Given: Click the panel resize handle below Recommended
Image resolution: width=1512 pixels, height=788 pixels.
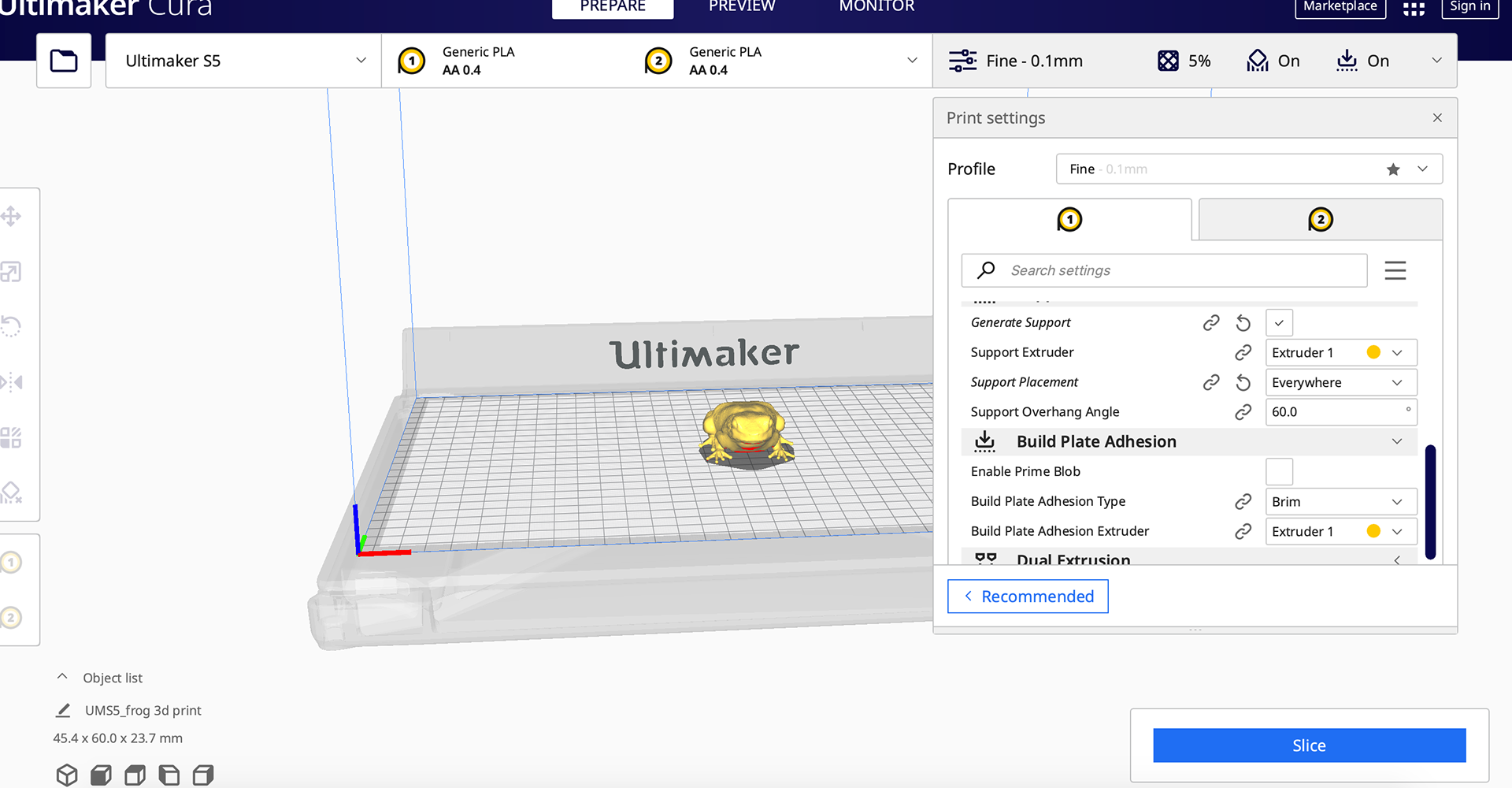Looking at the screenshot, I should 1195,630.
